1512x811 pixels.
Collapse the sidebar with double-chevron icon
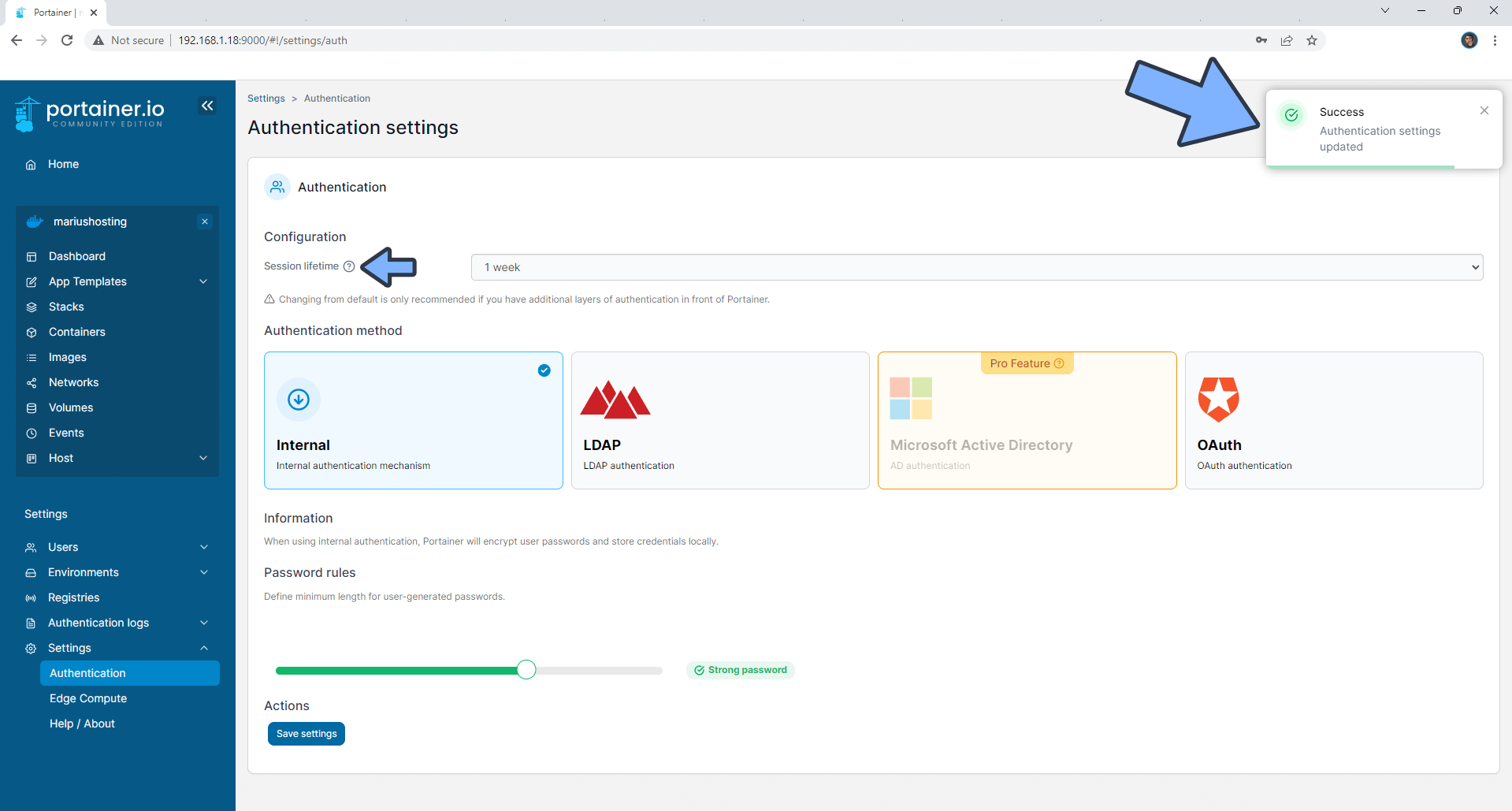click(207, 106)
